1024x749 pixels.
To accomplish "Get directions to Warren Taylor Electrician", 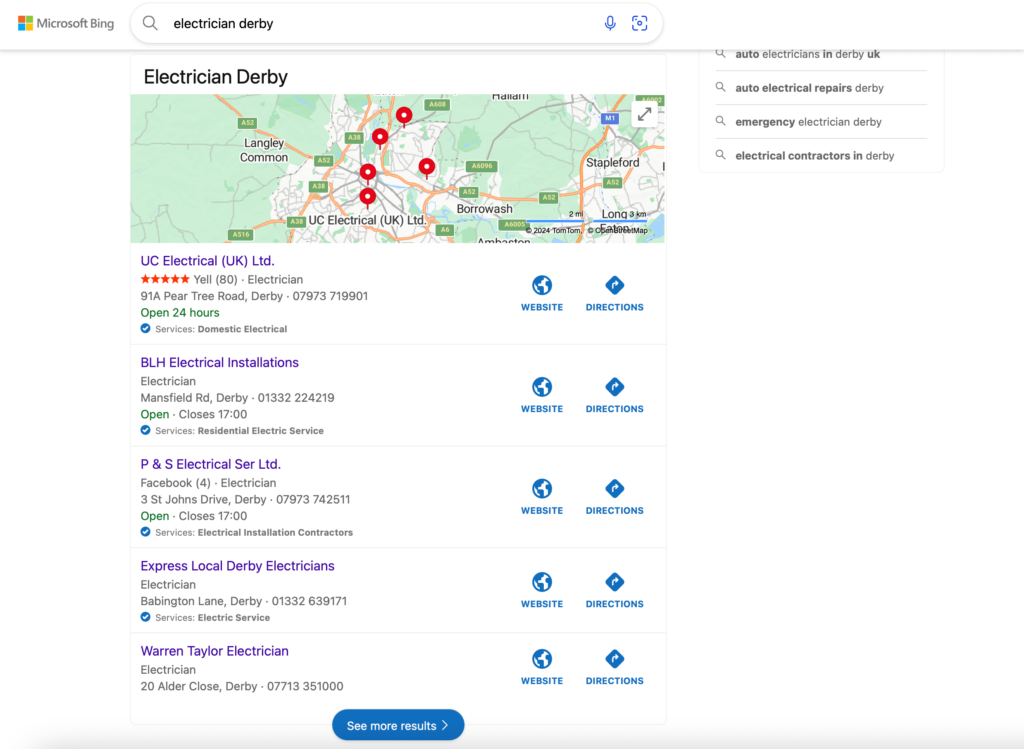I will tap(615, 667).
